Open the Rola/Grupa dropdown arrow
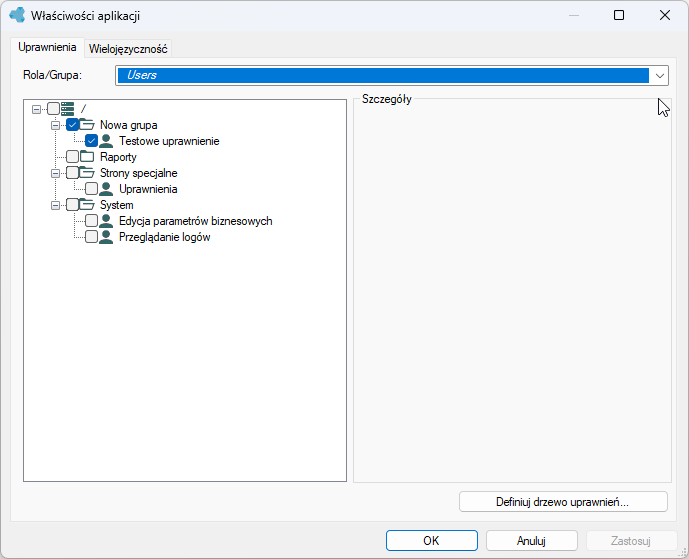The height and width of the screenshot is (559, 689). pos(659,76)
